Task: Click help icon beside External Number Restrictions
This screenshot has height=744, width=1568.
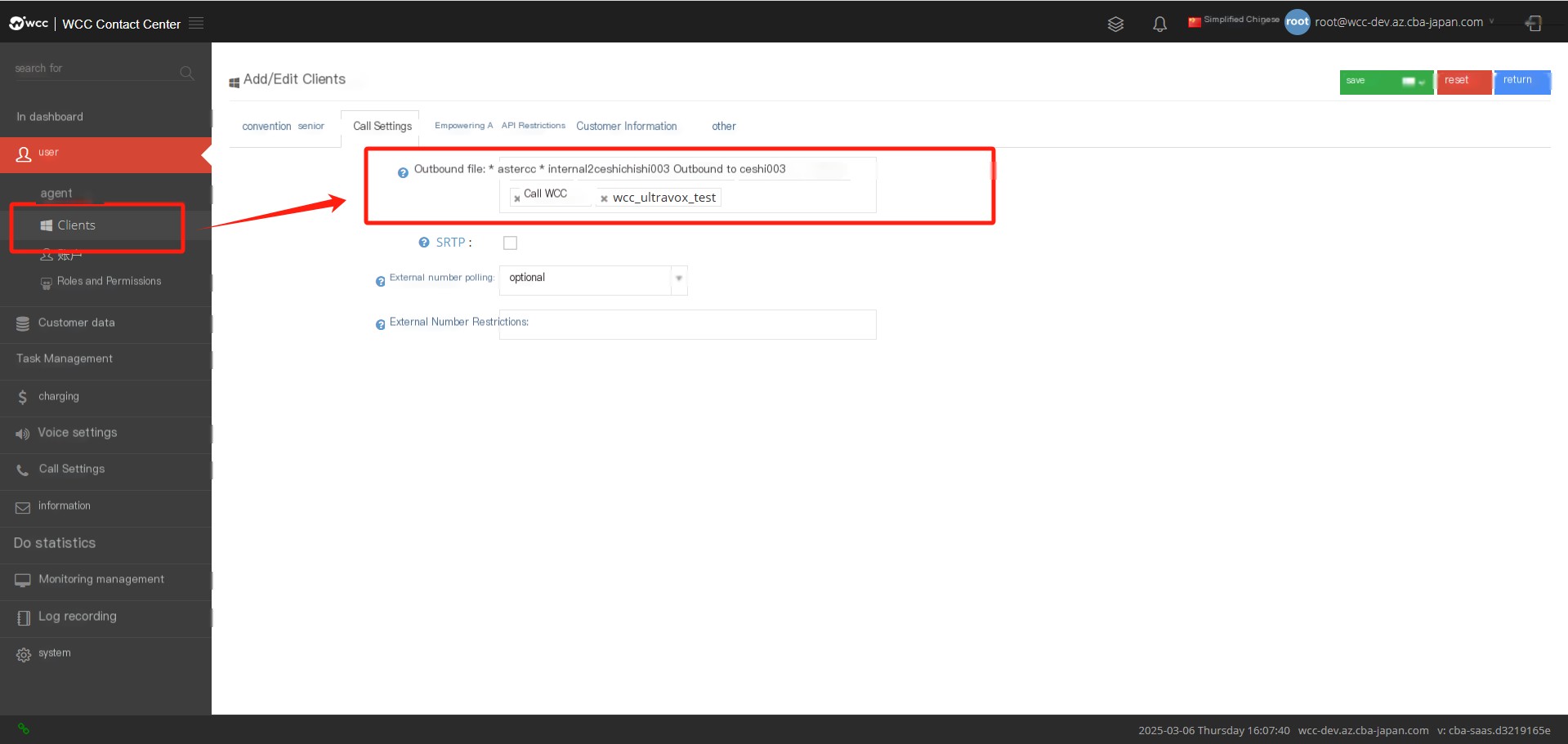Action: pyautogui.click(x=380, y=325)
